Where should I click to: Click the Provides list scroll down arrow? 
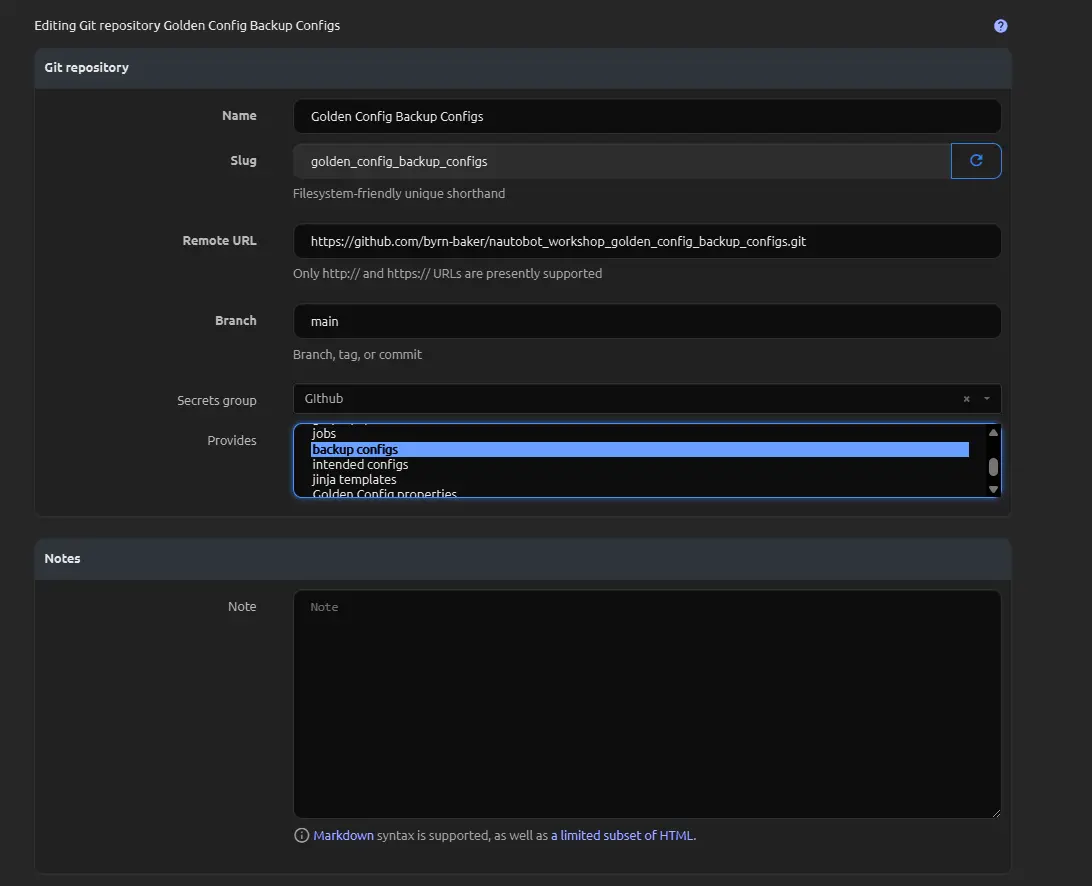pyautogui.click(x=993, y=488)
